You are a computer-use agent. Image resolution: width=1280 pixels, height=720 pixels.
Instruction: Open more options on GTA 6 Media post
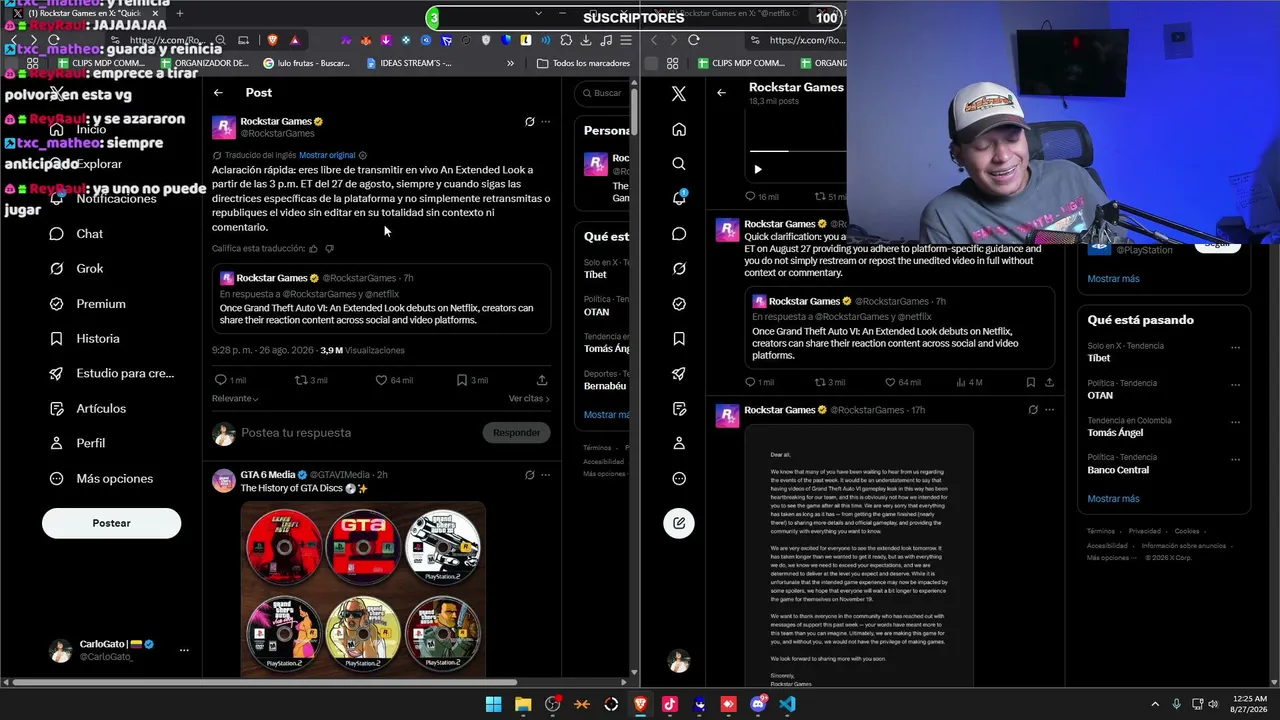click(545, 475)
